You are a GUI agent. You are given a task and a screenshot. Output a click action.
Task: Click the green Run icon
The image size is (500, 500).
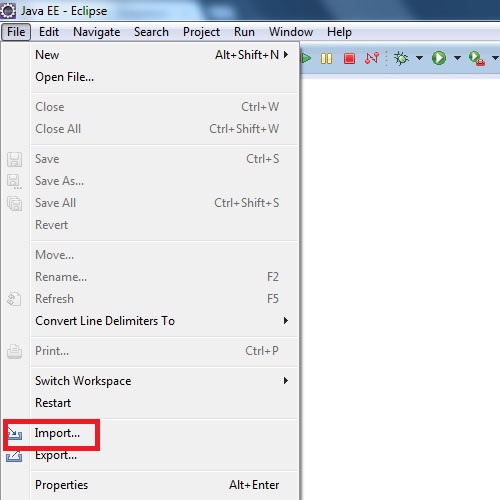[439, 58]
